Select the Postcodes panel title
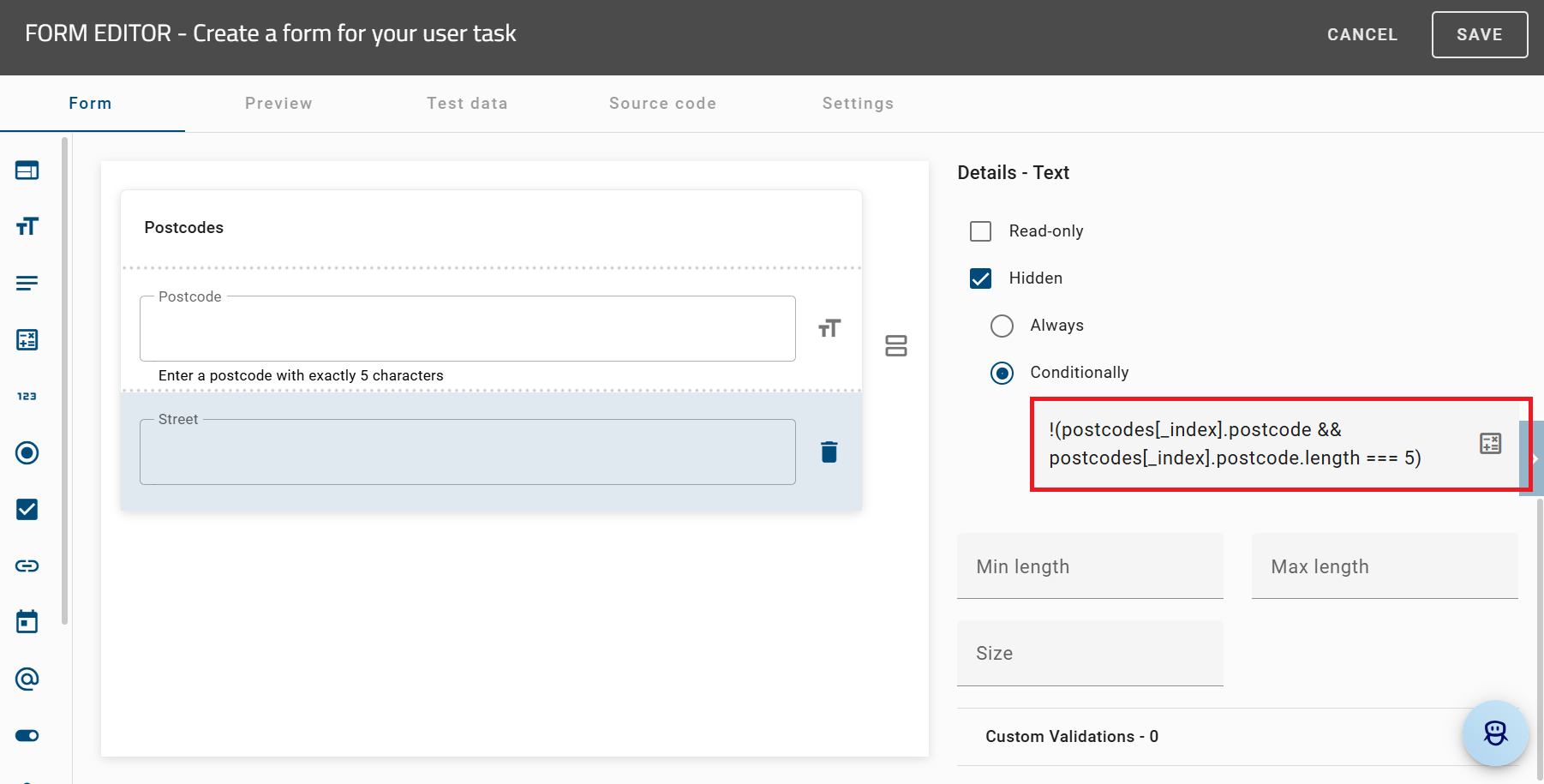 184,228
